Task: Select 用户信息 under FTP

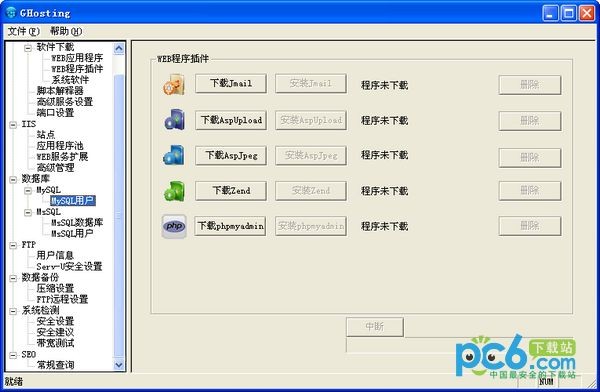Action: [55, 256]
